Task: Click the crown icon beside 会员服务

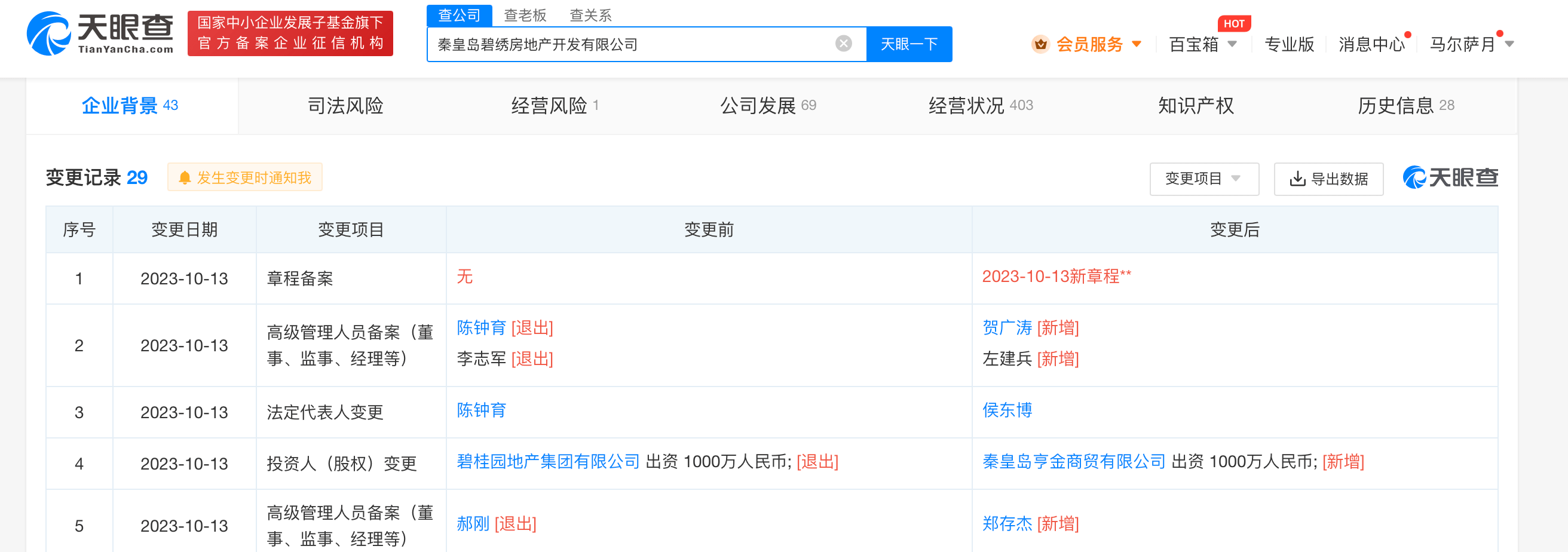Action: [x=1040, y=44]
